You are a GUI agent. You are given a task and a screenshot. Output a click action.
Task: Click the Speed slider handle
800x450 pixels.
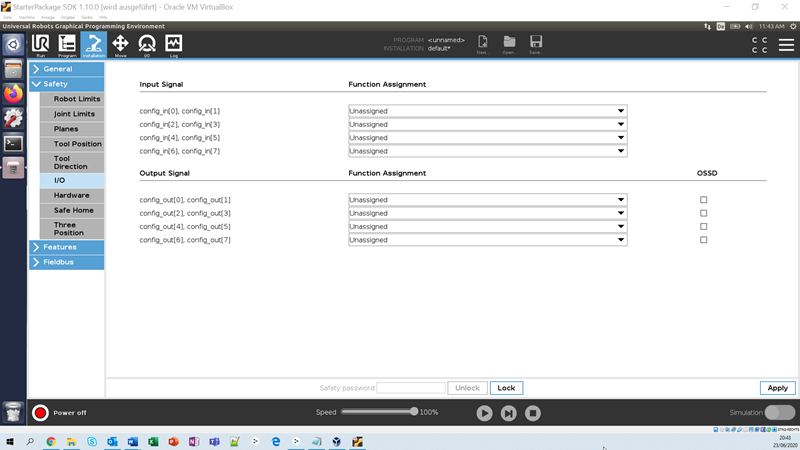(414, 412)
